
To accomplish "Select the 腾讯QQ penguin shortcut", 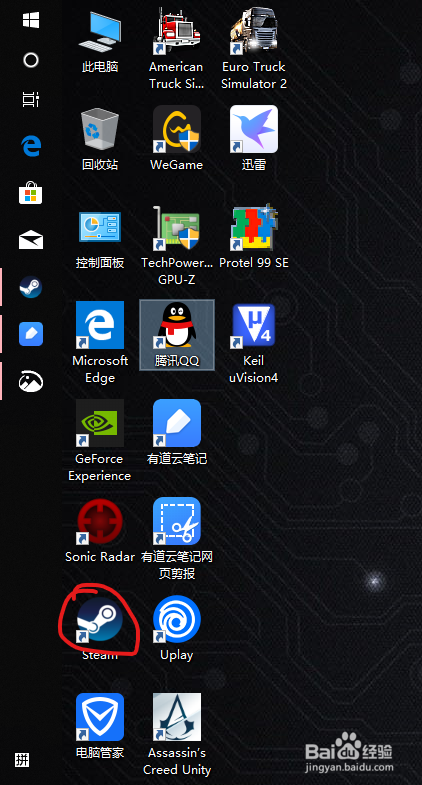I will pos(177,334).
